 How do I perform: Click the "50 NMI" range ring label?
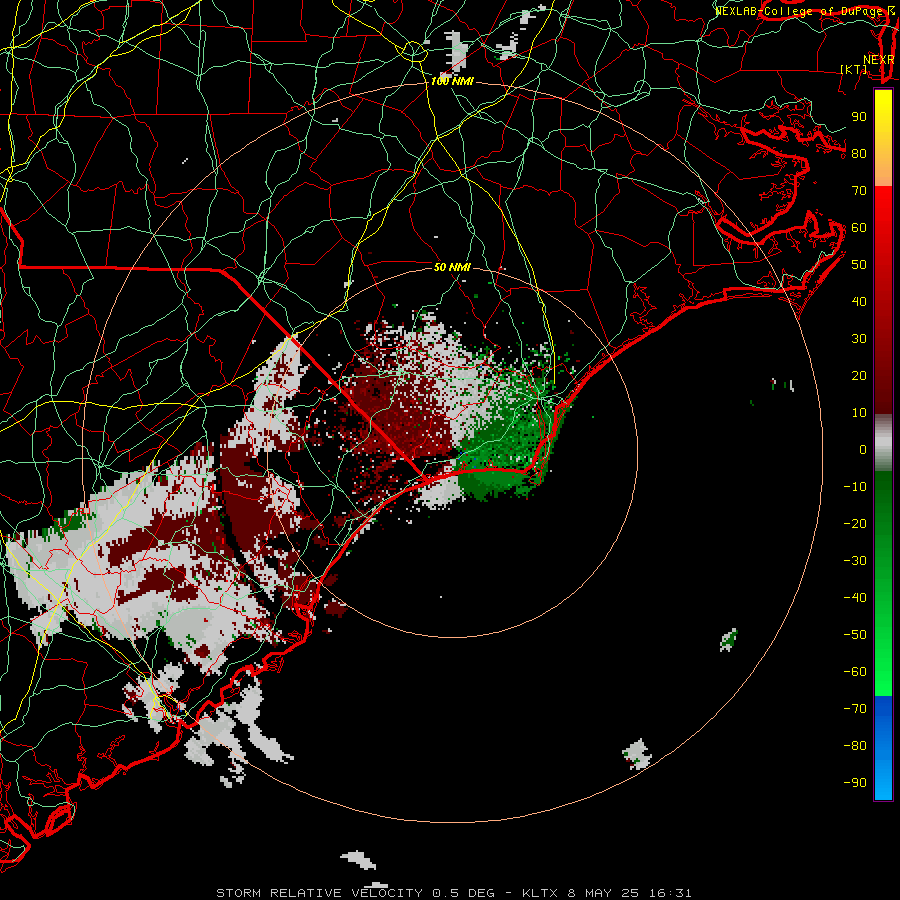coord(452,267)
